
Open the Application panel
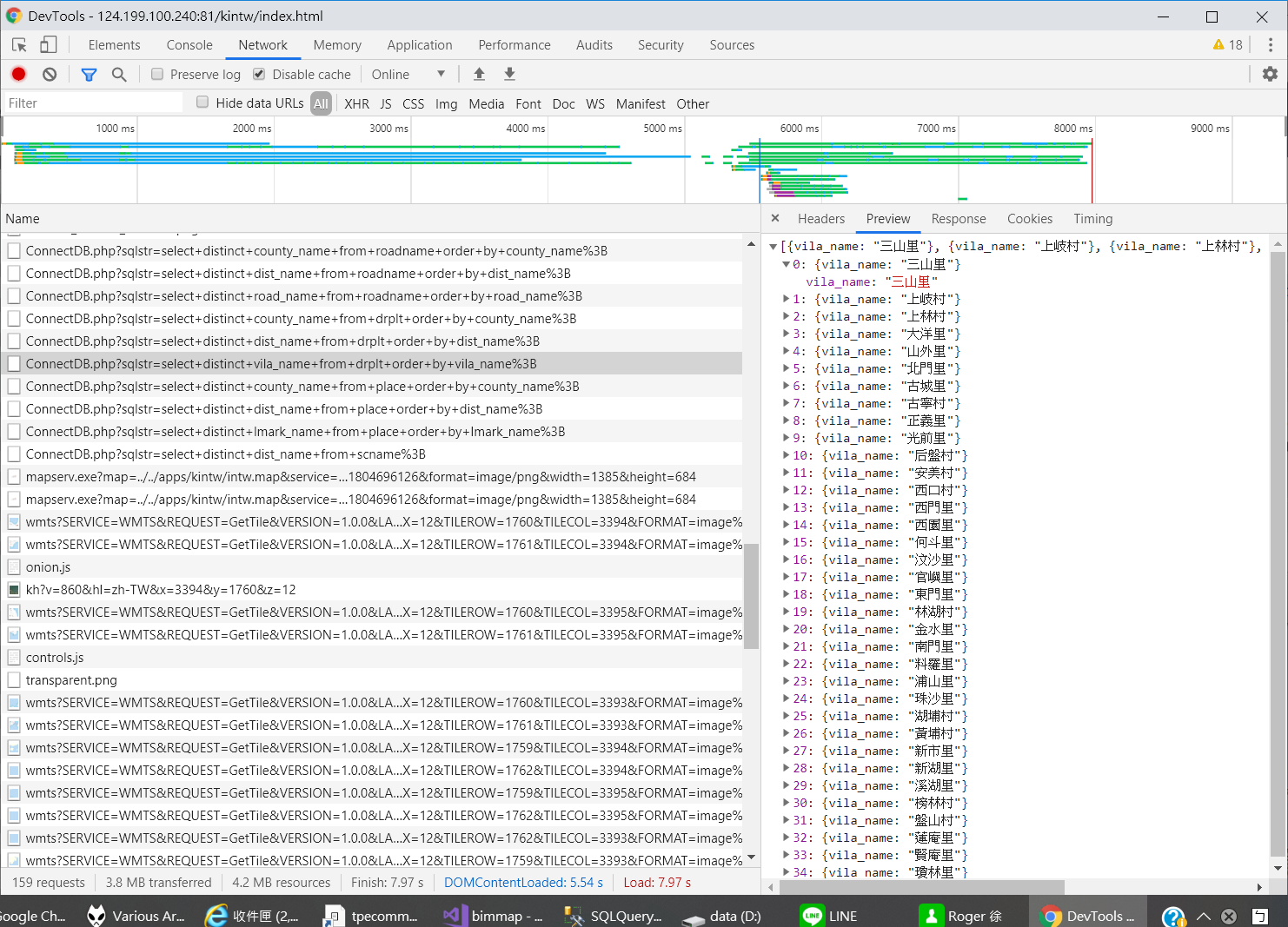point(420,45)
